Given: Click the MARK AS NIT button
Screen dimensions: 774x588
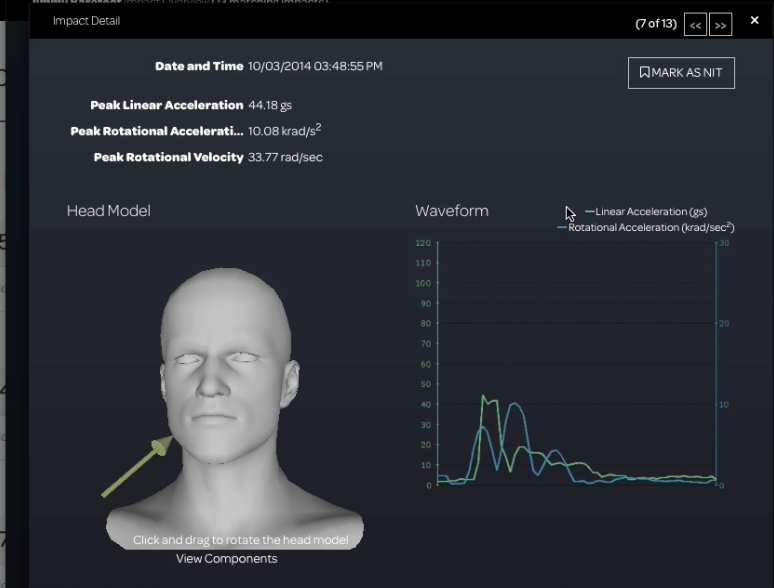Looking at the screenshot, I should coord(681,73).
